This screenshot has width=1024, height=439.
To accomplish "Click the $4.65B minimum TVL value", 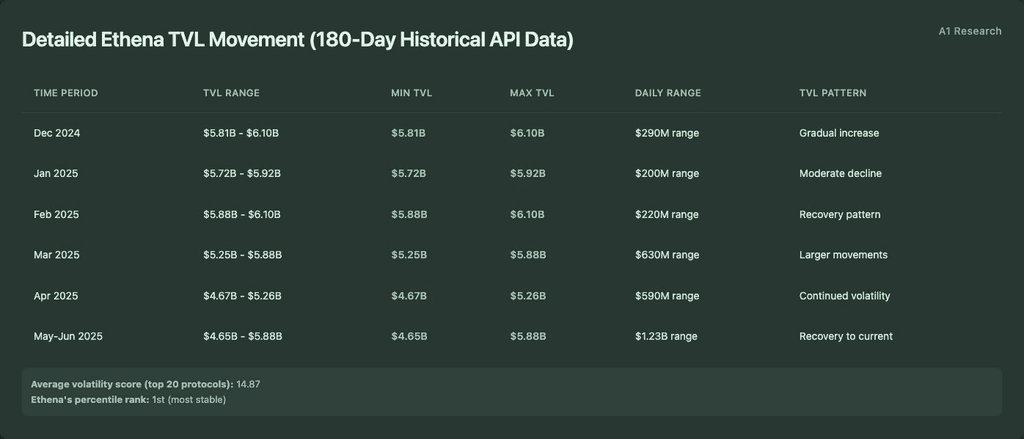I will [409, 336].
